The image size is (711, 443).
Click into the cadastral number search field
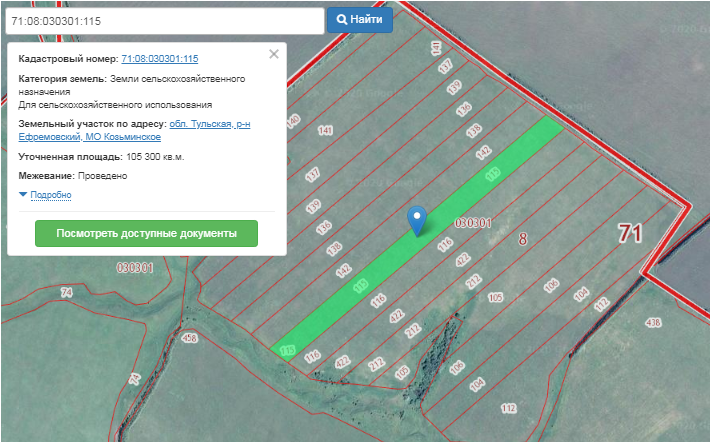pos(163,20)
